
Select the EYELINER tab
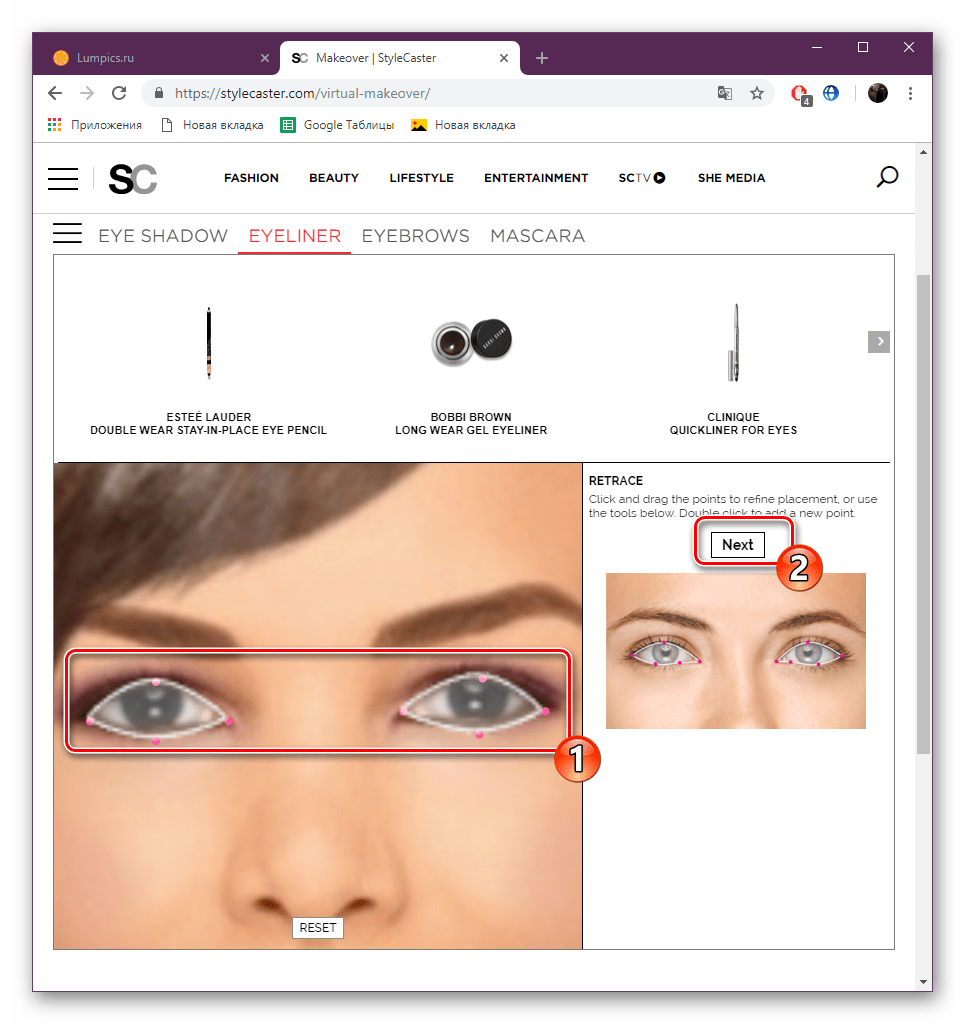[294, 236]
